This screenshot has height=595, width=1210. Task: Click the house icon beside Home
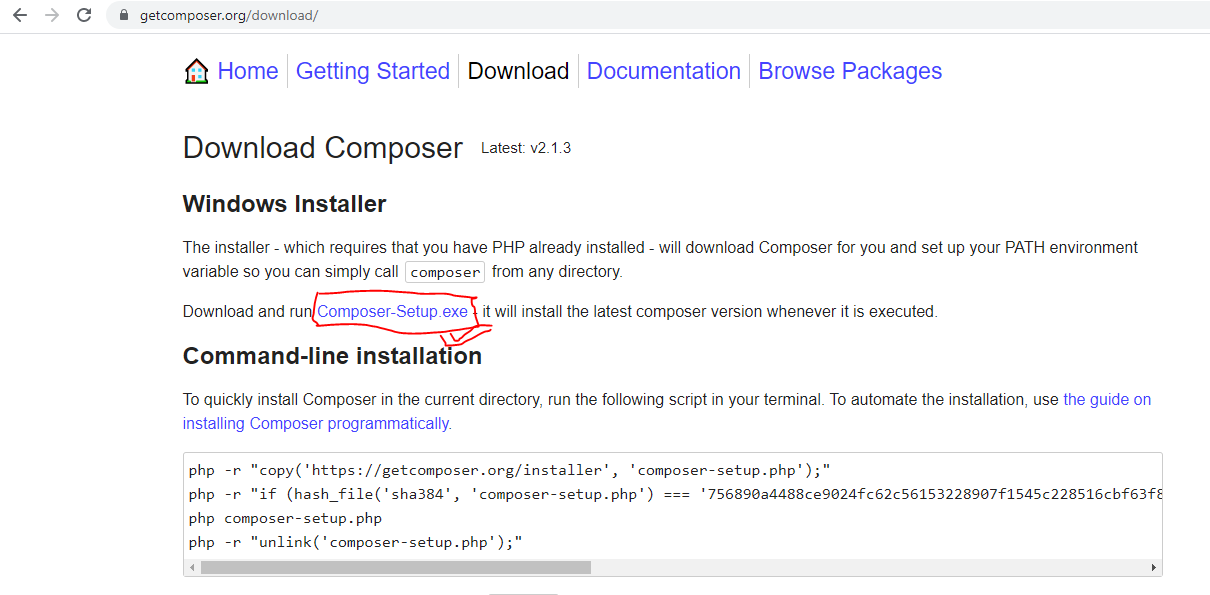197,71
